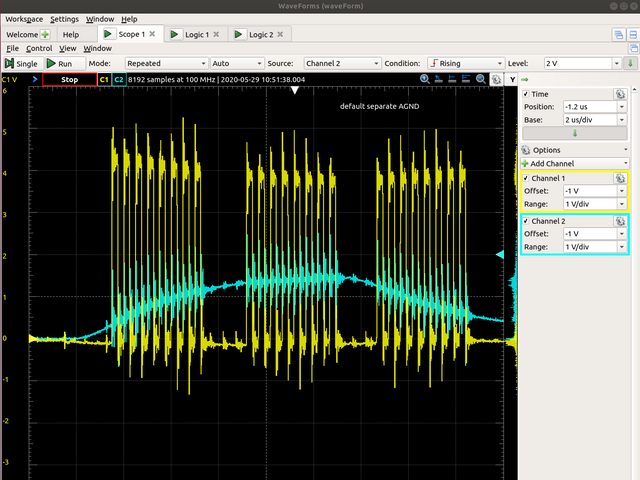Click second magnifier icon in plot toolbar
This screenshot has height=480, width=640.
[x=481, y=79]
